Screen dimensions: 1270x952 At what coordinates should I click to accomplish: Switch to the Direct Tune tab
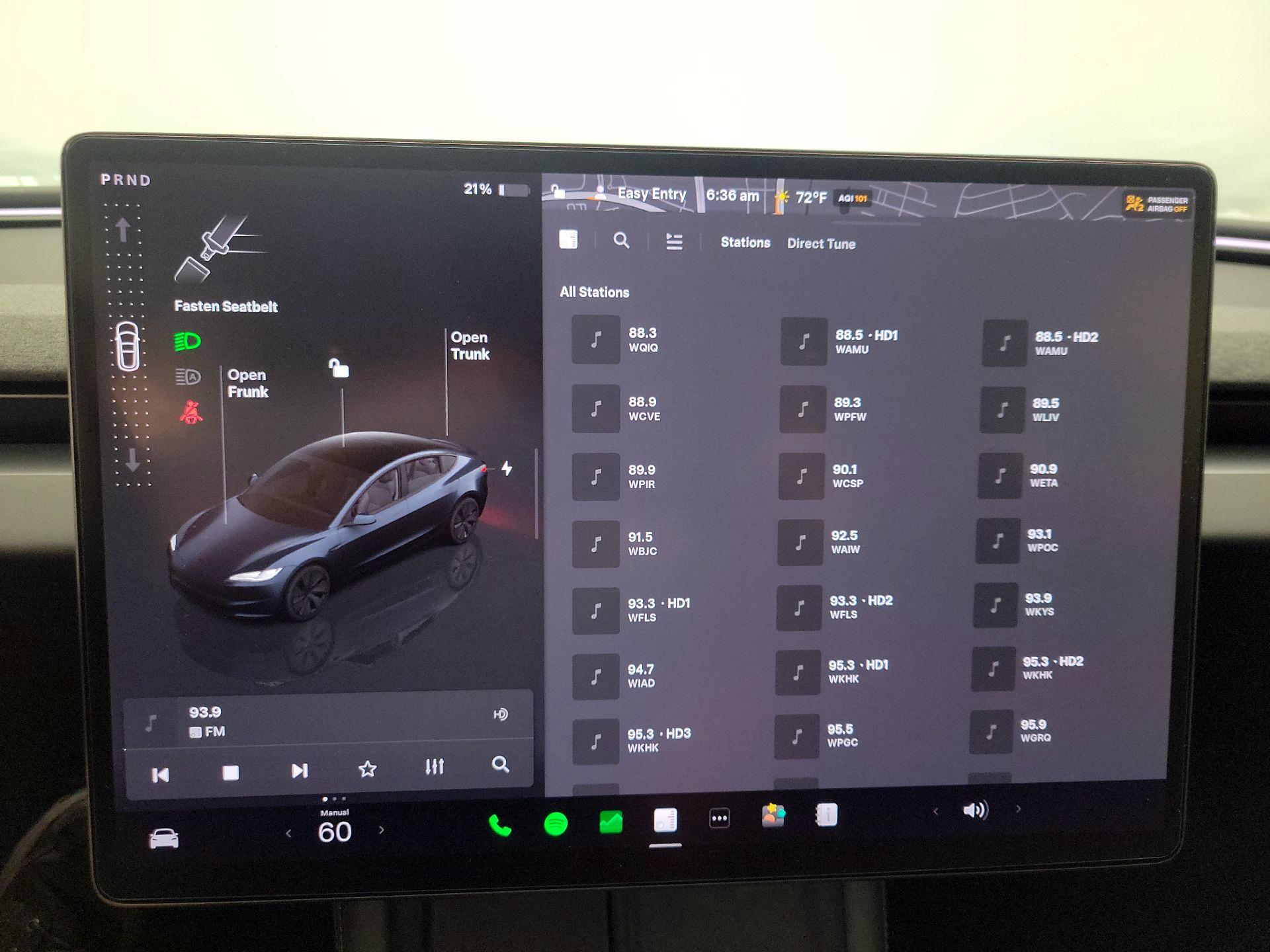click(821, 244)
